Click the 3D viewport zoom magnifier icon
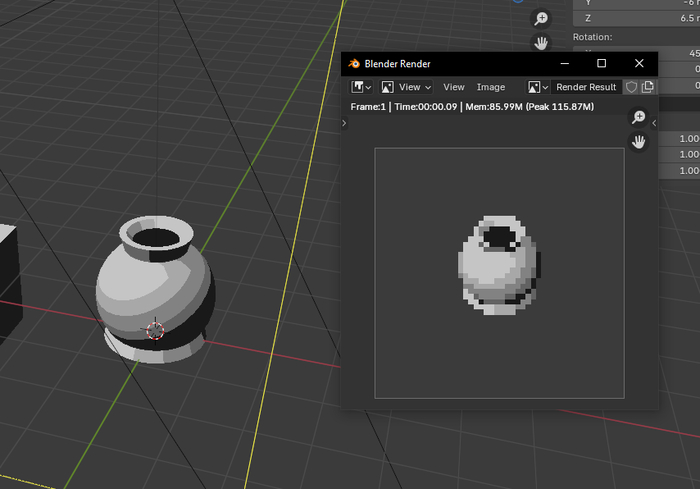This screenshot has width=700, height=489. 541,19
